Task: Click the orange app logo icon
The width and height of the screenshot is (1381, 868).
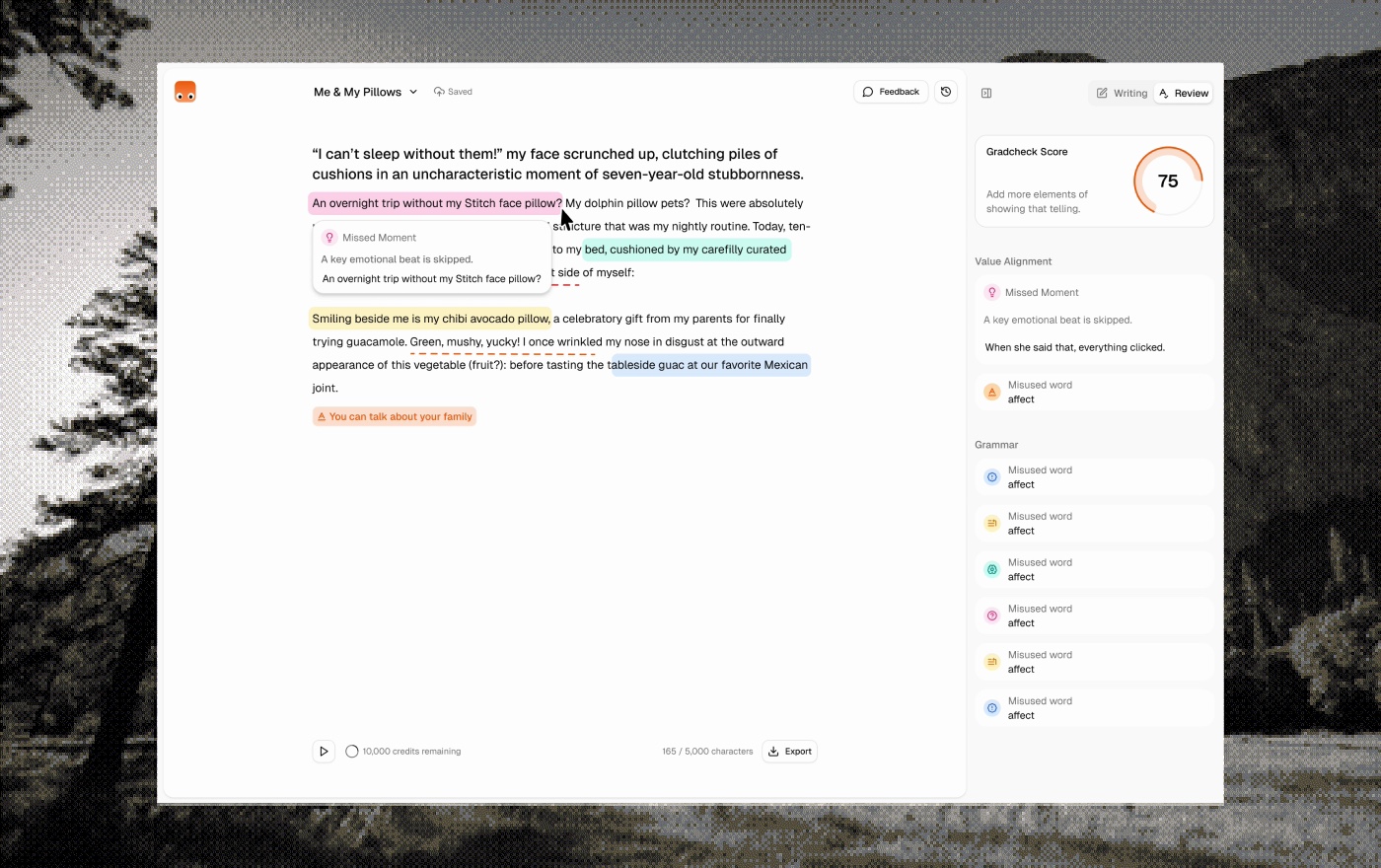Action: (184, 92)
